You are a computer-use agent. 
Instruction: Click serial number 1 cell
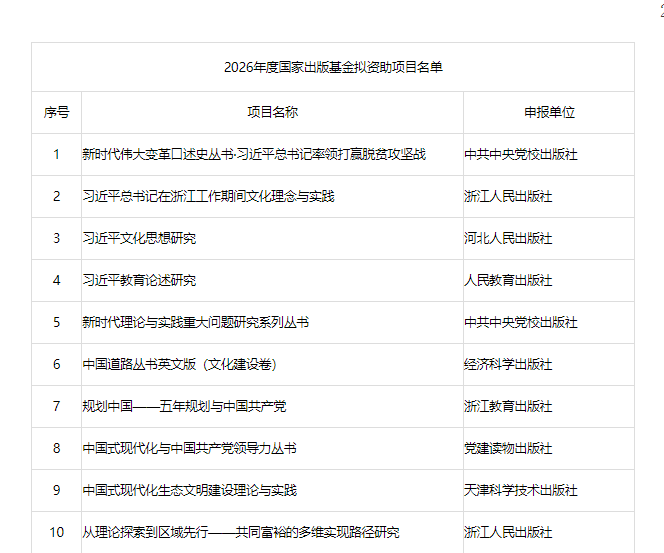point(56,154)
